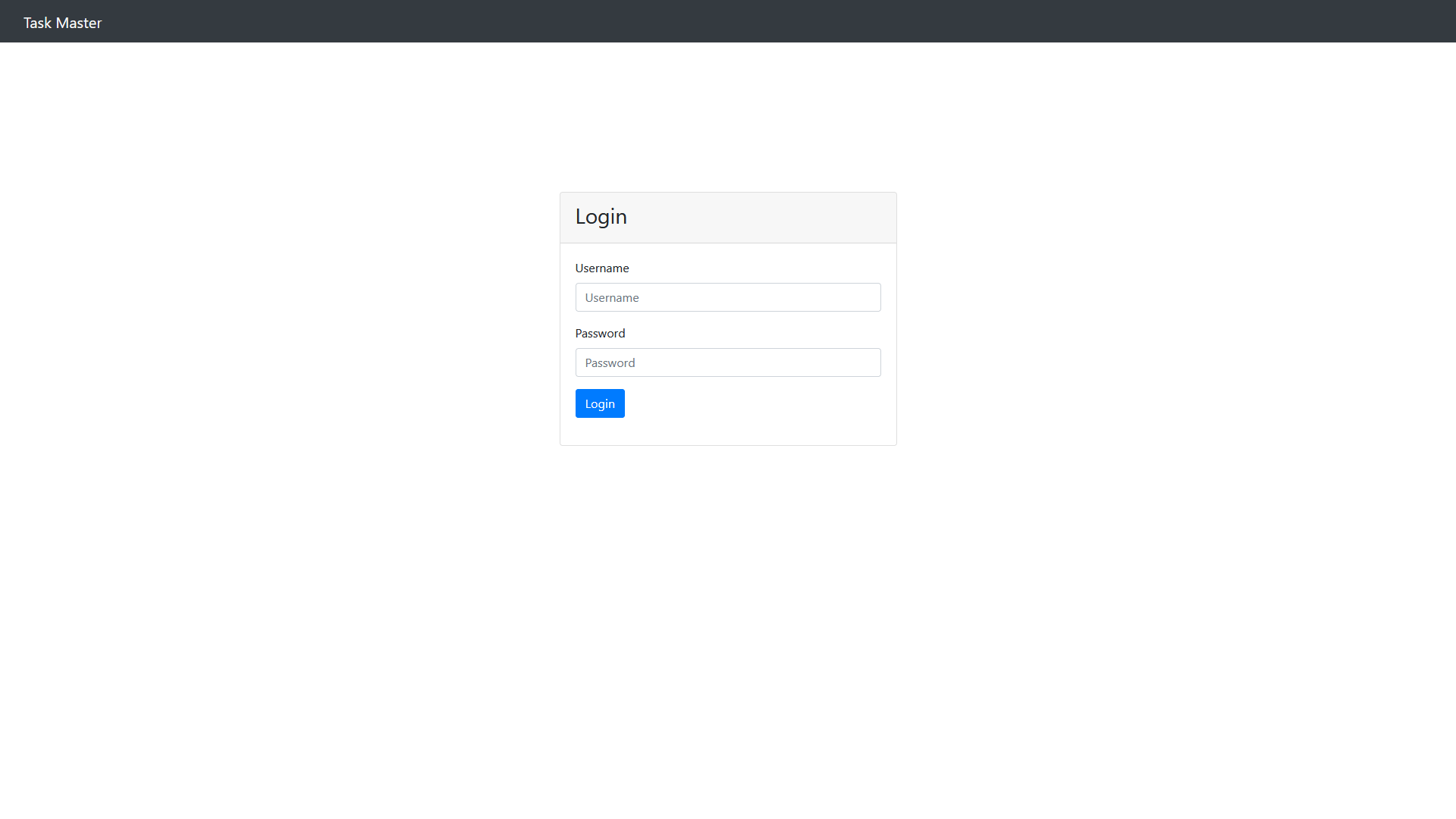The width and height of the screenshot is (1456, 819).
Task: Submit the form via Login button
Action: [599, 403]
